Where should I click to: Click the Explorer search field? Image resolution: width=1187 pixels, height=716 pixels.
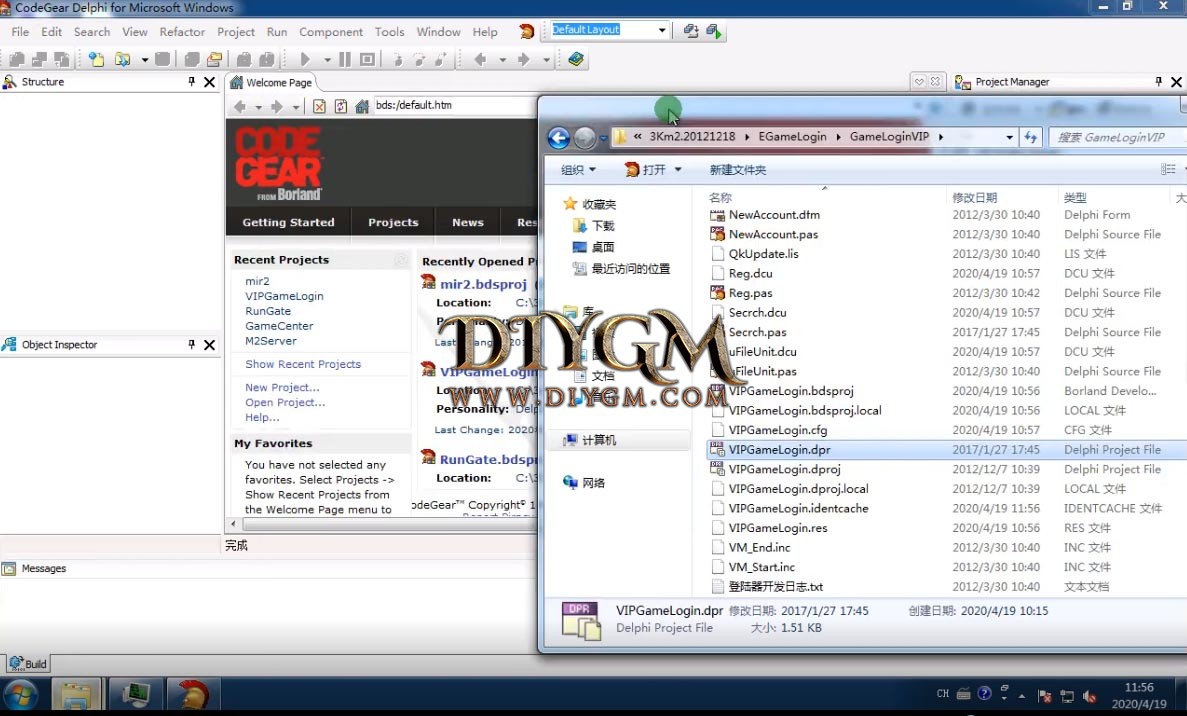coord(1119,137)
